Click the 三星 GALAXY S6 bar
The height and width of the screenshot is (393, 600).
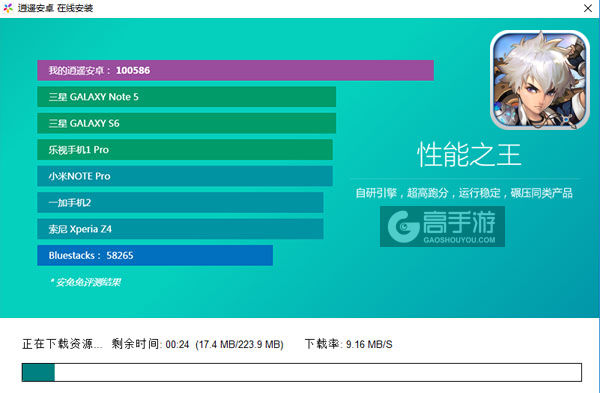point(186,123)
